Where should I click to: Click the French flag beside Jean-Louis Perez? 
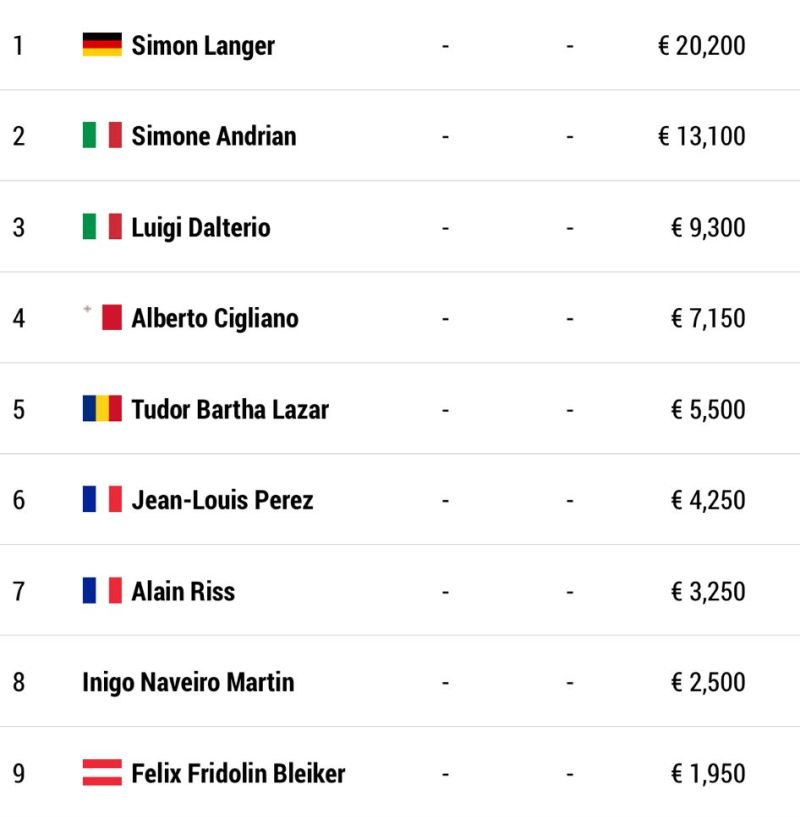click(102, 499)
